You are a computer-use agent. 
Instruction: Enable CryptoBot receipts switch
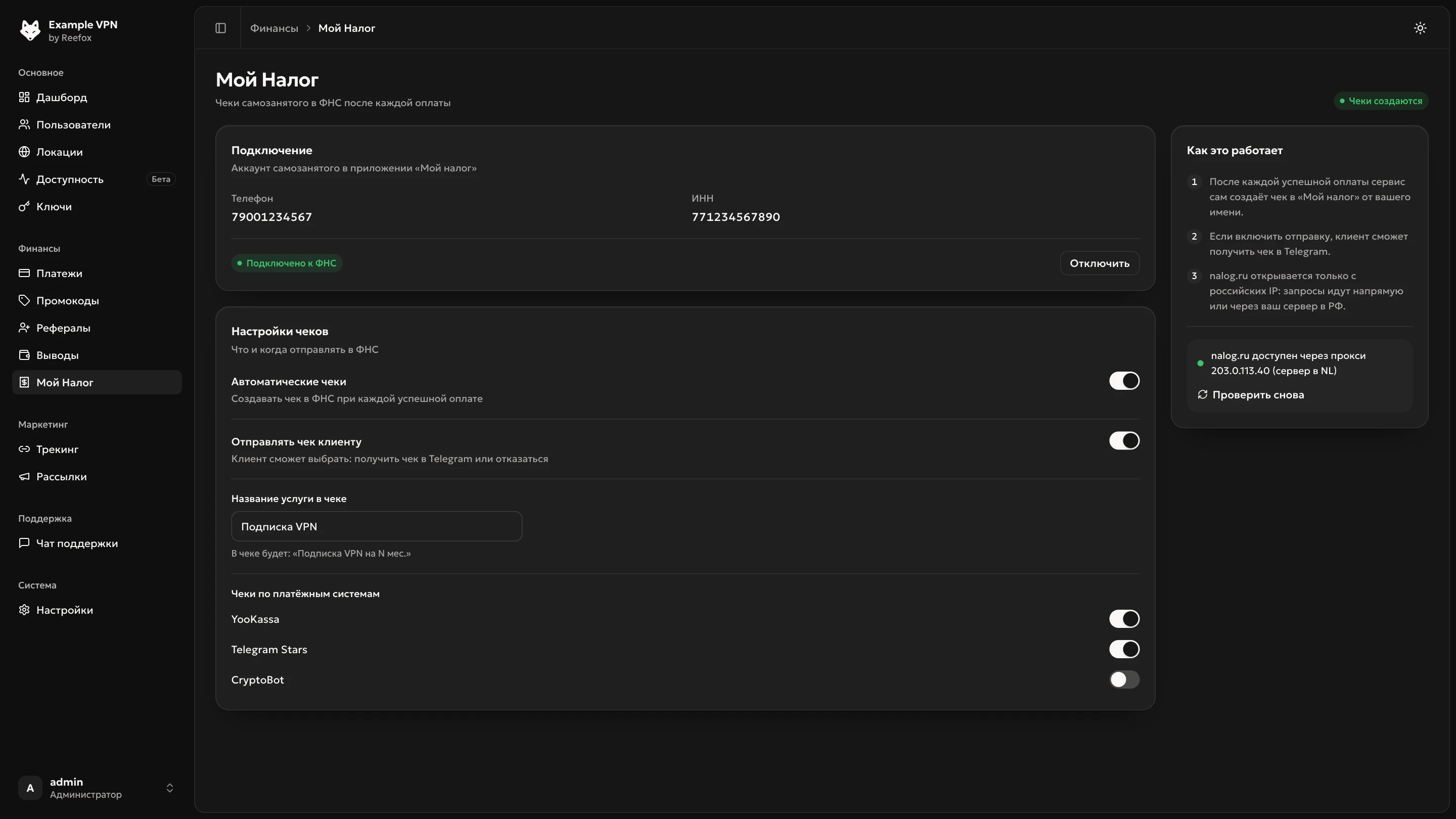[x=1124, y=680]
